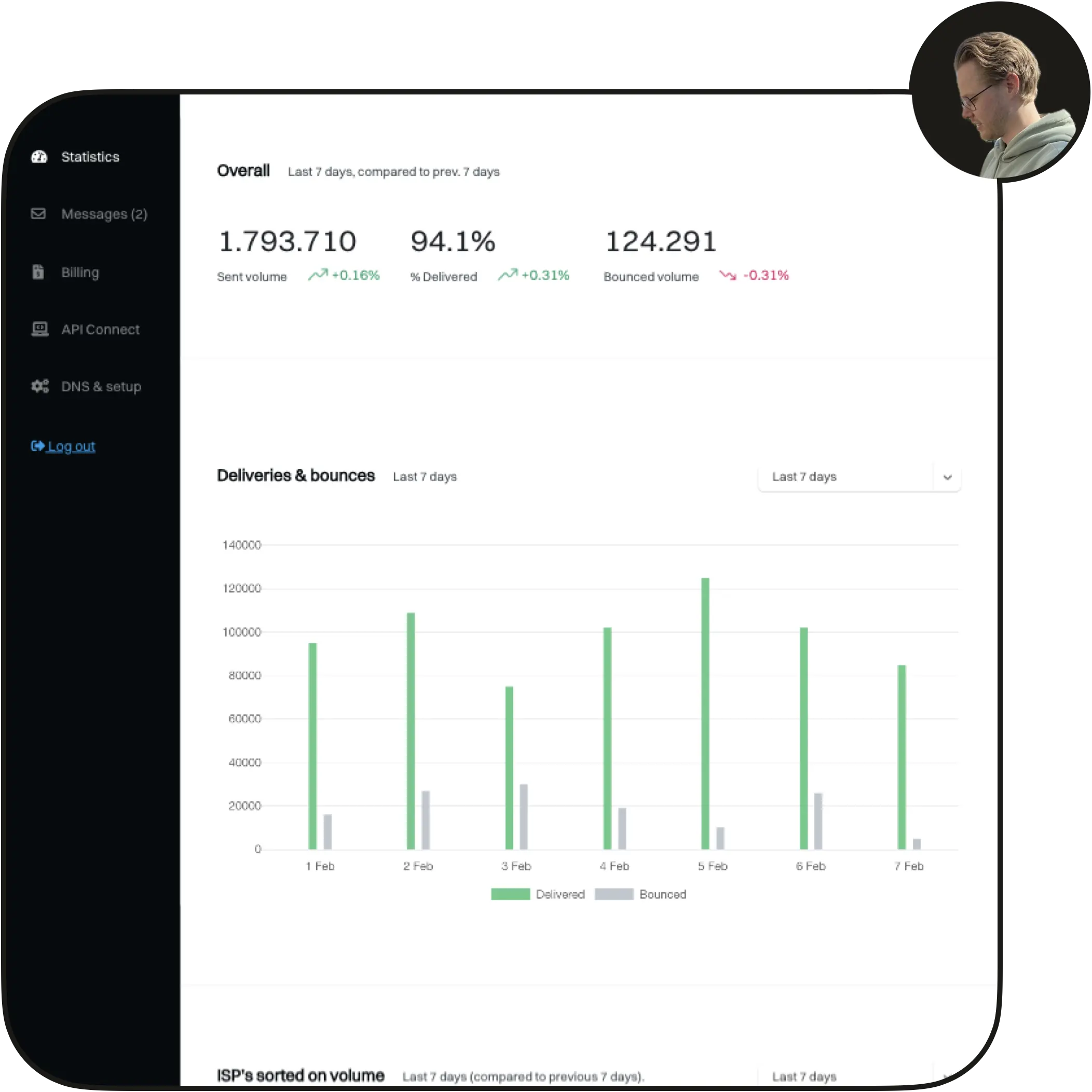Image resolution: width=1092 pixels, height=1092 pixels.
Task: Open the Last 7 days period selector
Action: tap(845, 477)
